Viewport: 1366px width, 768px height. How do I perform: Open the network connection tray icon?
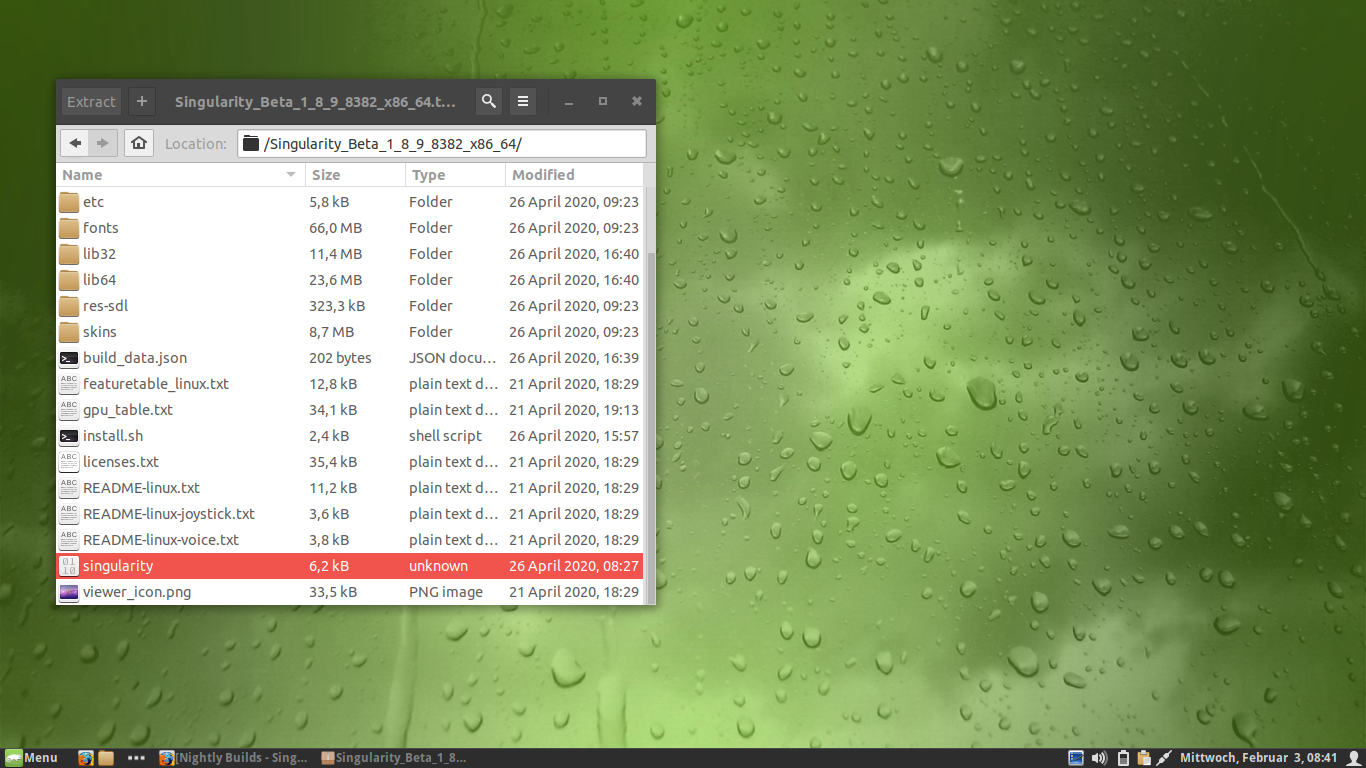coord(1164,758)
